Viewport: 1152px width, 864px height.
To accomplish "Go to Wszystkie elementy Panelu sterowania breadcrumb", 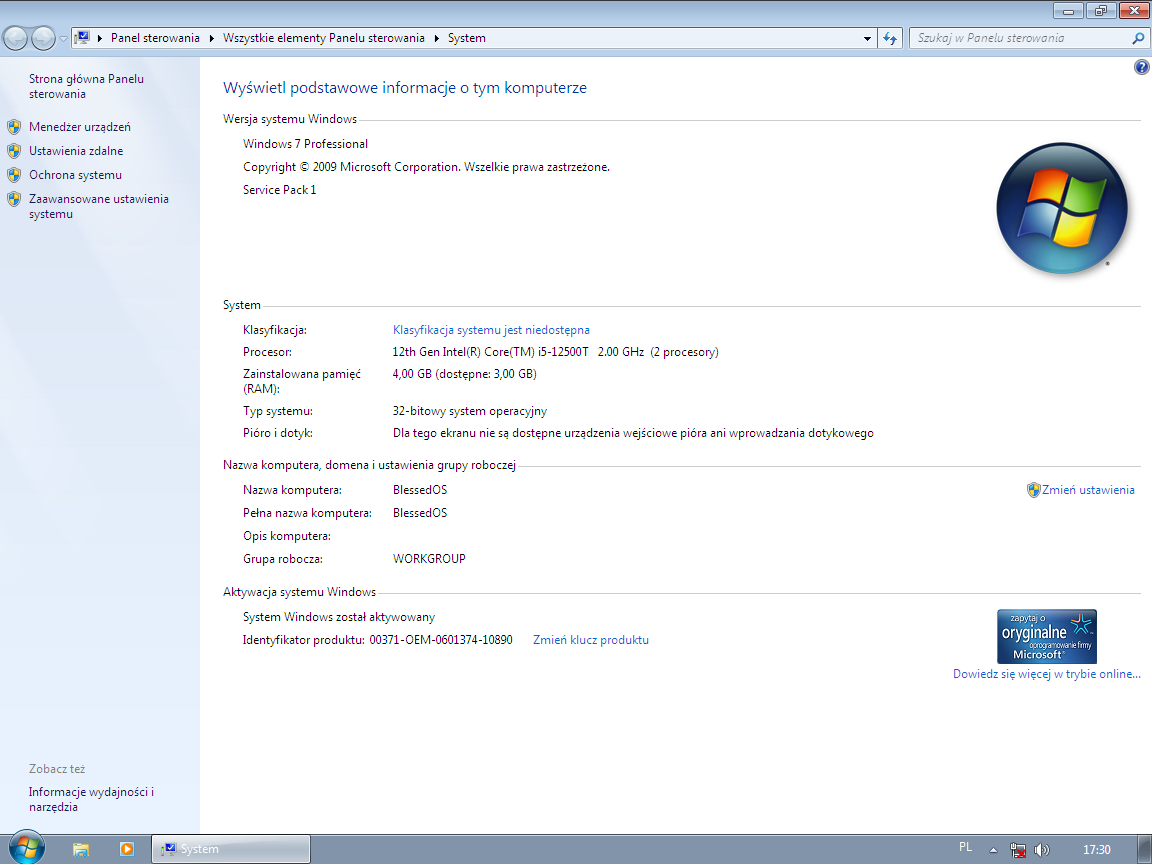I will 323,38.
